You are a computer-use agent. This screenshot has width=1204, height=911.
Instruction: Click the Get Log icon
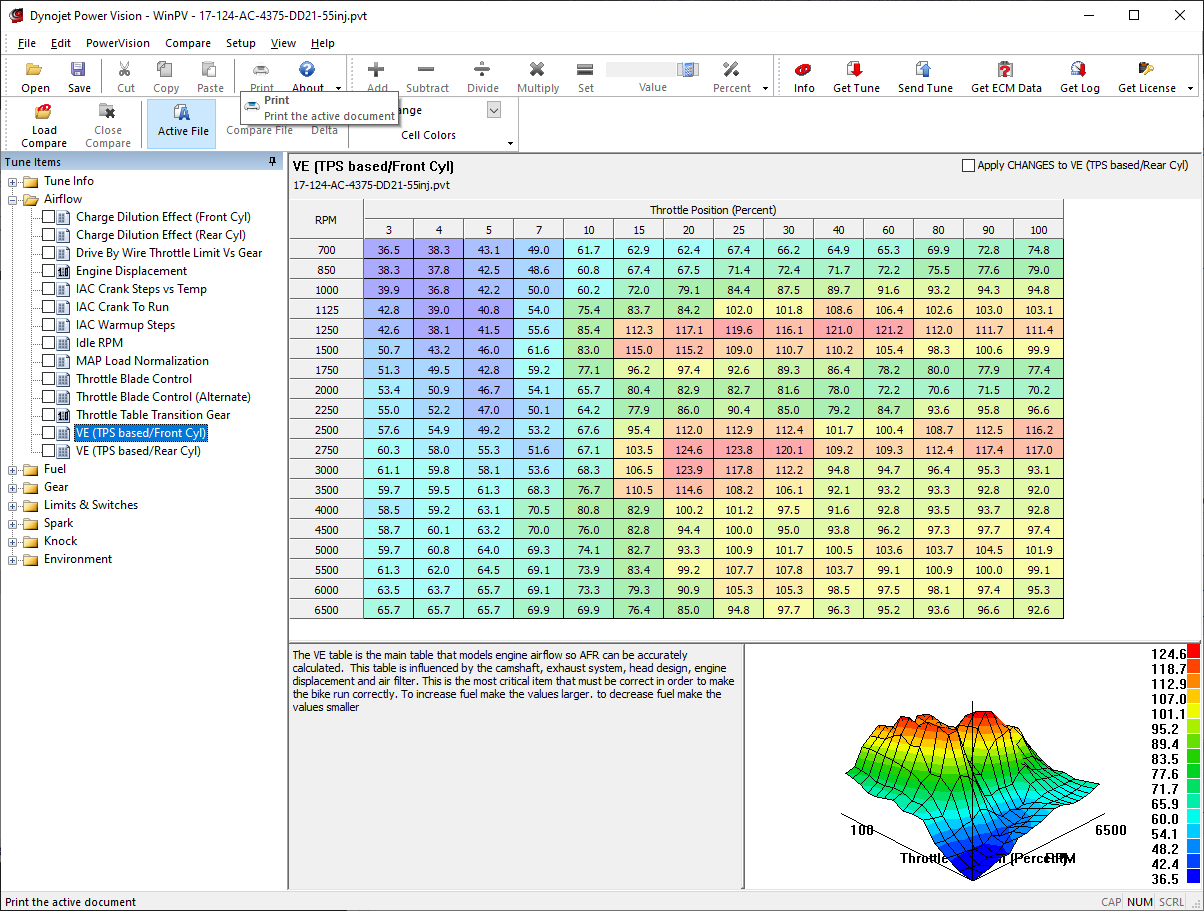[1079, 70]
